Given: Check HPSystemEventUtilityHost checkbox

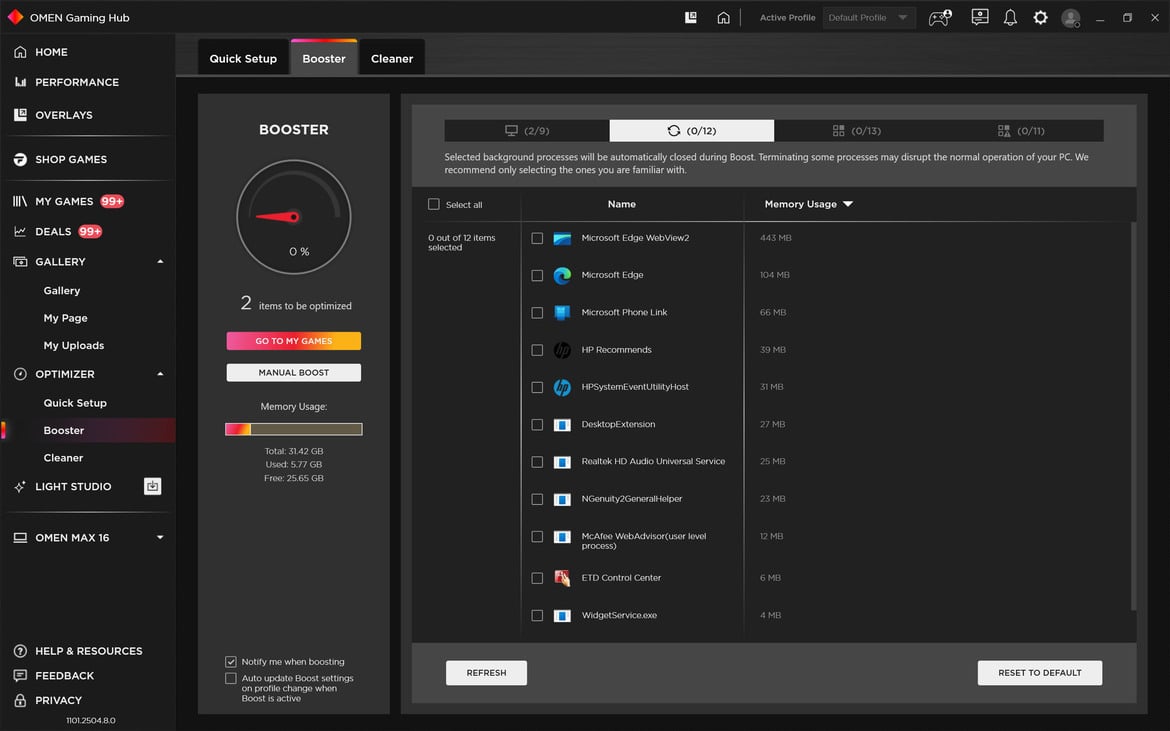Looking at the screenshot, I should pyautogui.click(x=536, y=387).
